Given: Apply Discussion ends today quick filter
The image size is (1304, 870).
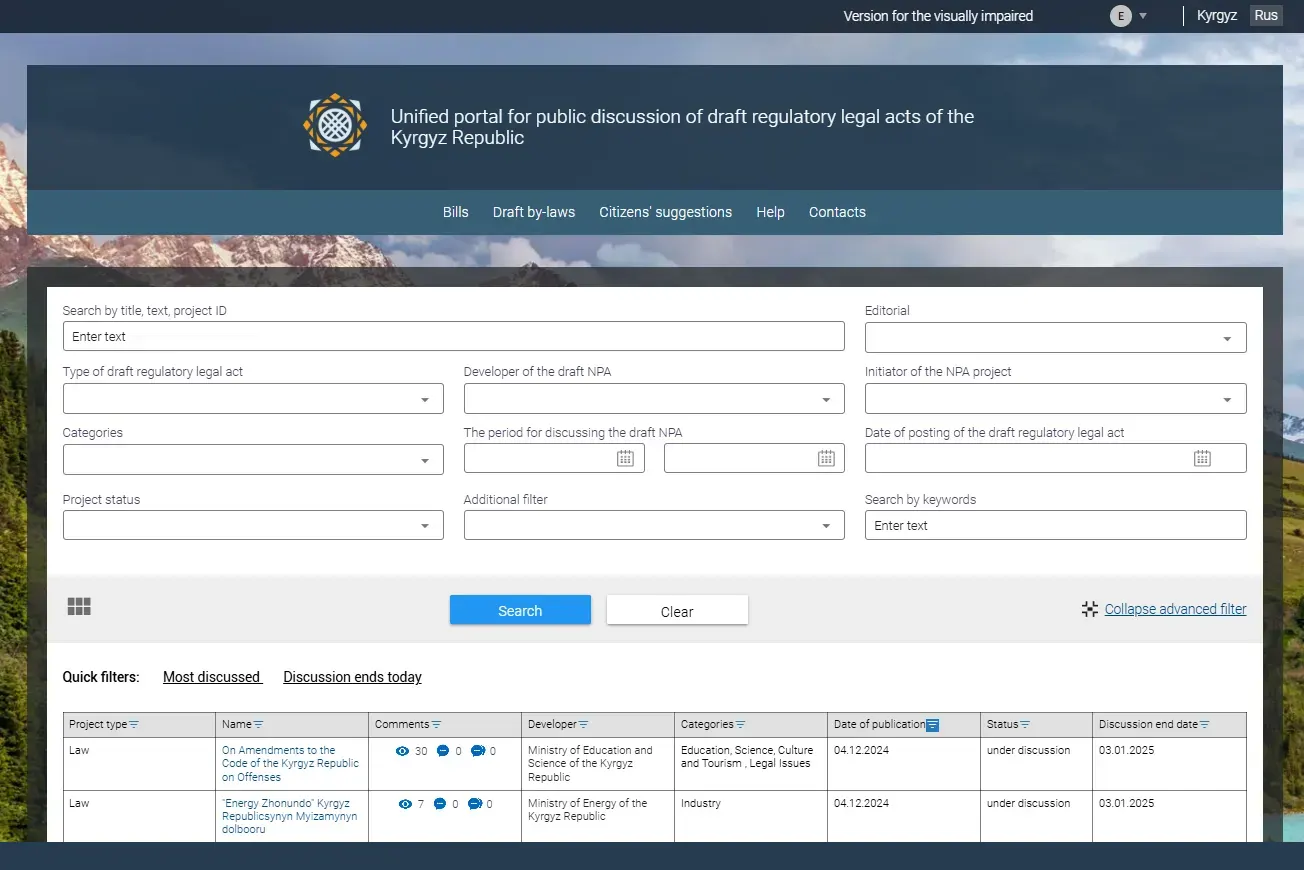Looking at the screenshot, I should point(353,677).
